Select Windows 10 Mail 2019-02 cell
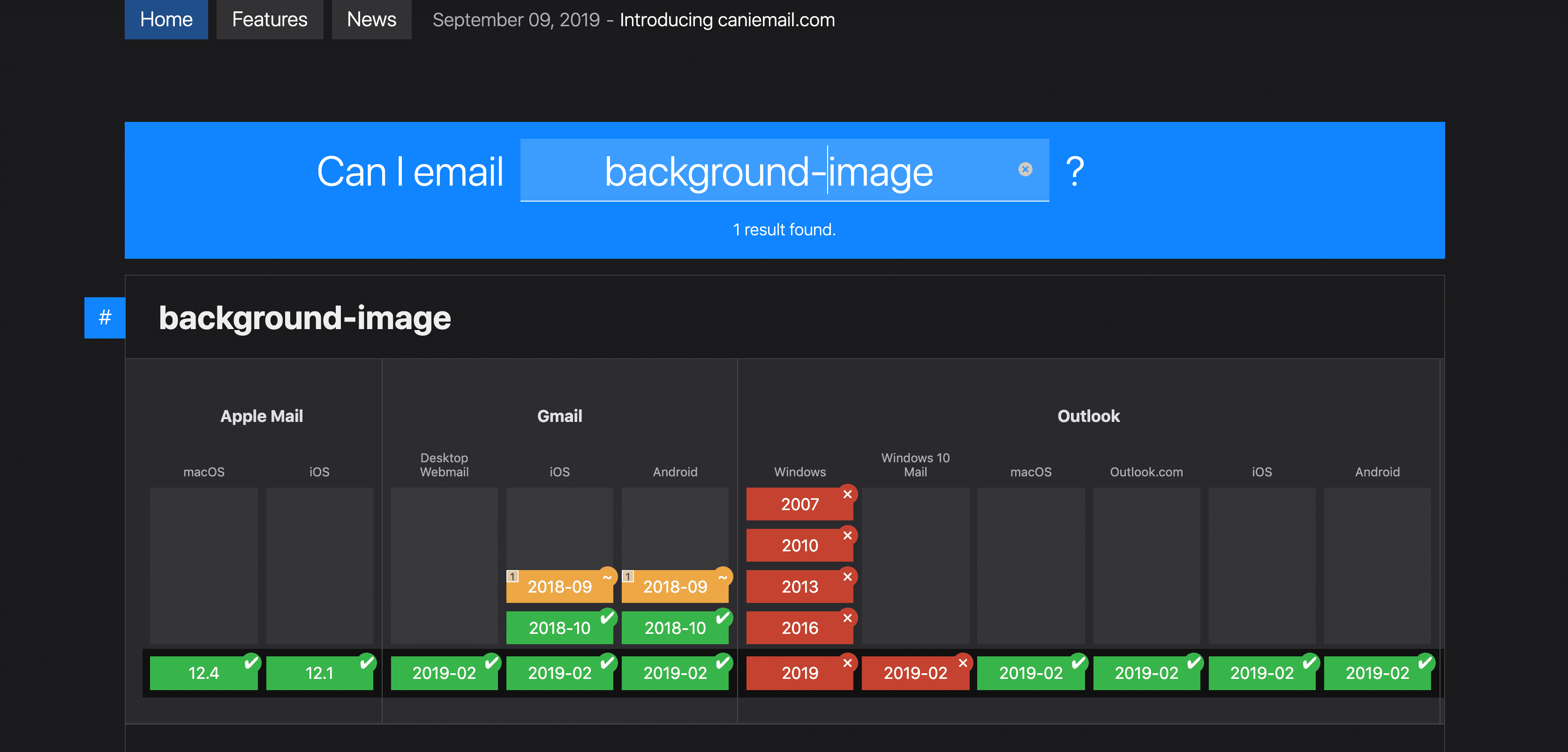Viewport: 1568px width, 752px height. tap(915, 673)
